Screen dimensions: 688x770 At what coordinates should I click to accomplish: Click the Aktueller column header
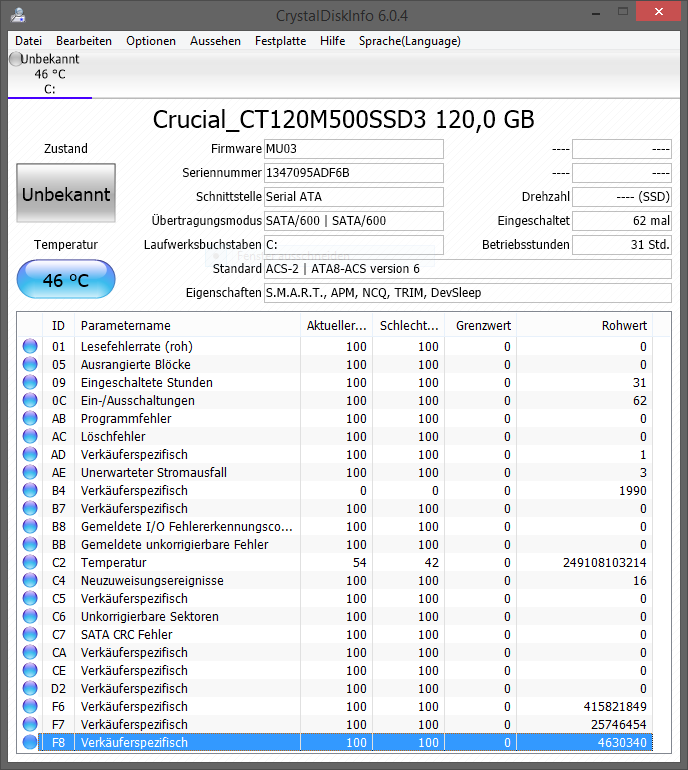[336, 326]
